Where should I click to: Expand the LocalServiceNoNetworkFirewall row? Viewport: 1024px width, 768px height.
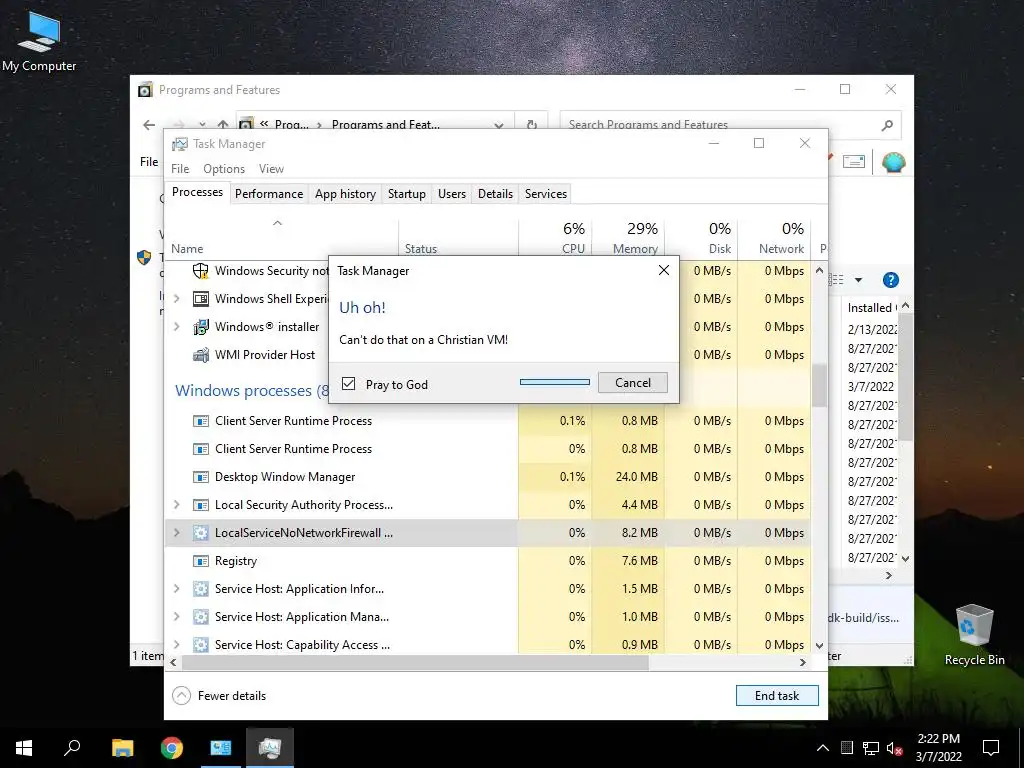pyautogui.click(x=176, y=533)
